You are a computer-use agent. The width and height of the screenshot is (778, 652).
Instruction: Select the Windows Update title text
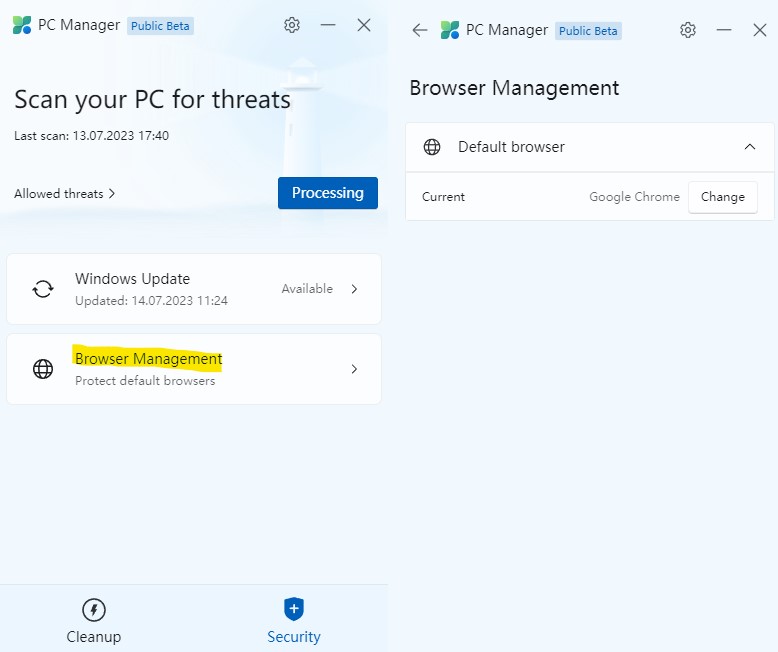click(132, 279)
